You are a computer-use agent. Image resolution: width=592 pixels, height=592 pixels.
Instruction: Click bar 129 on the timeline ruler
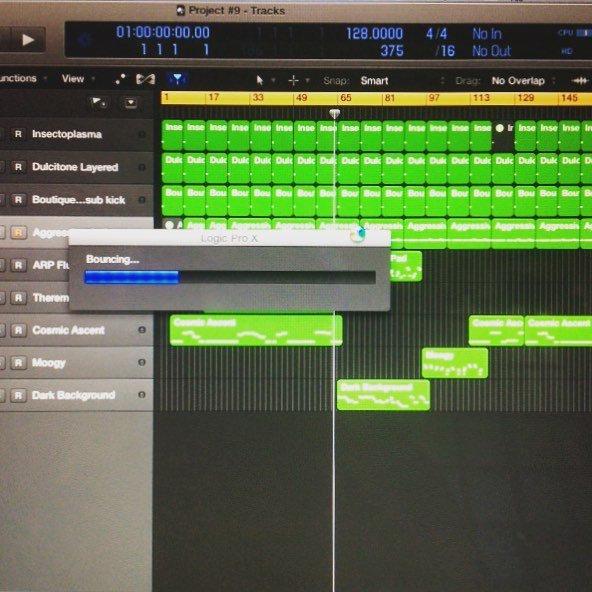point(526,98)
